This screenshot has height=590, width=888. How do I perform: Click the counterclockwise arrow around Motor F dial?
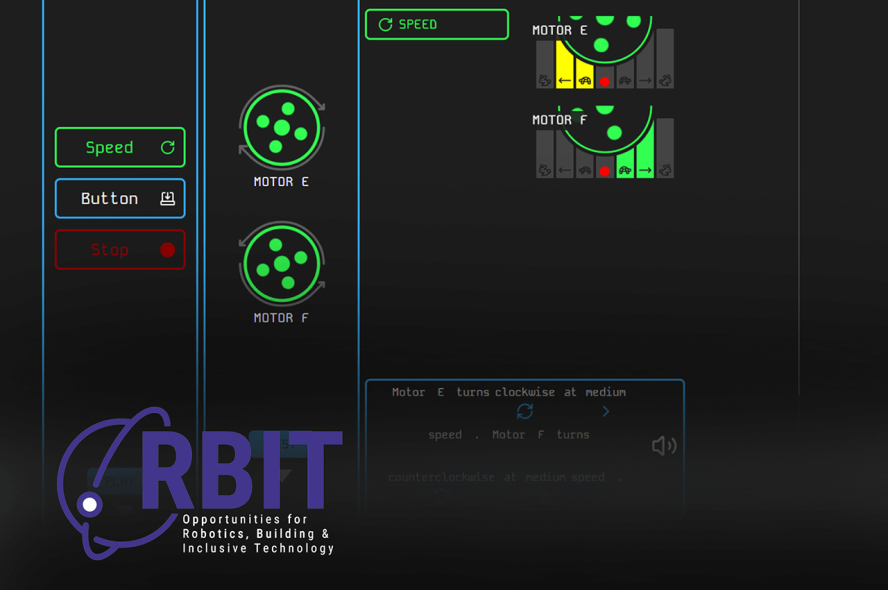tap(244, 245)
